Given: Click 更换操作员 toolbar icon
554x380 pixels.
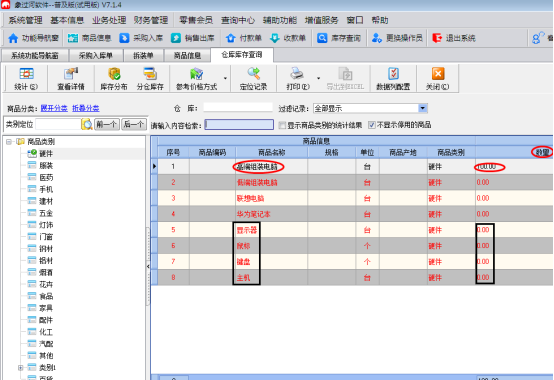Looking at the screenshot, I should 377,38.
